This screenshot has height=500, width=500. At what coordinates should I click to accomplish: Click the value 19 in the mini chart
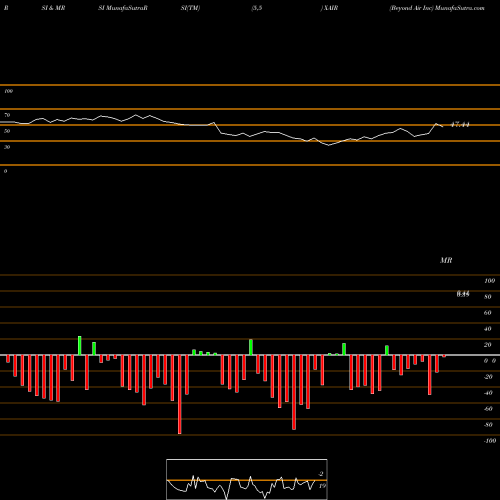322,486
